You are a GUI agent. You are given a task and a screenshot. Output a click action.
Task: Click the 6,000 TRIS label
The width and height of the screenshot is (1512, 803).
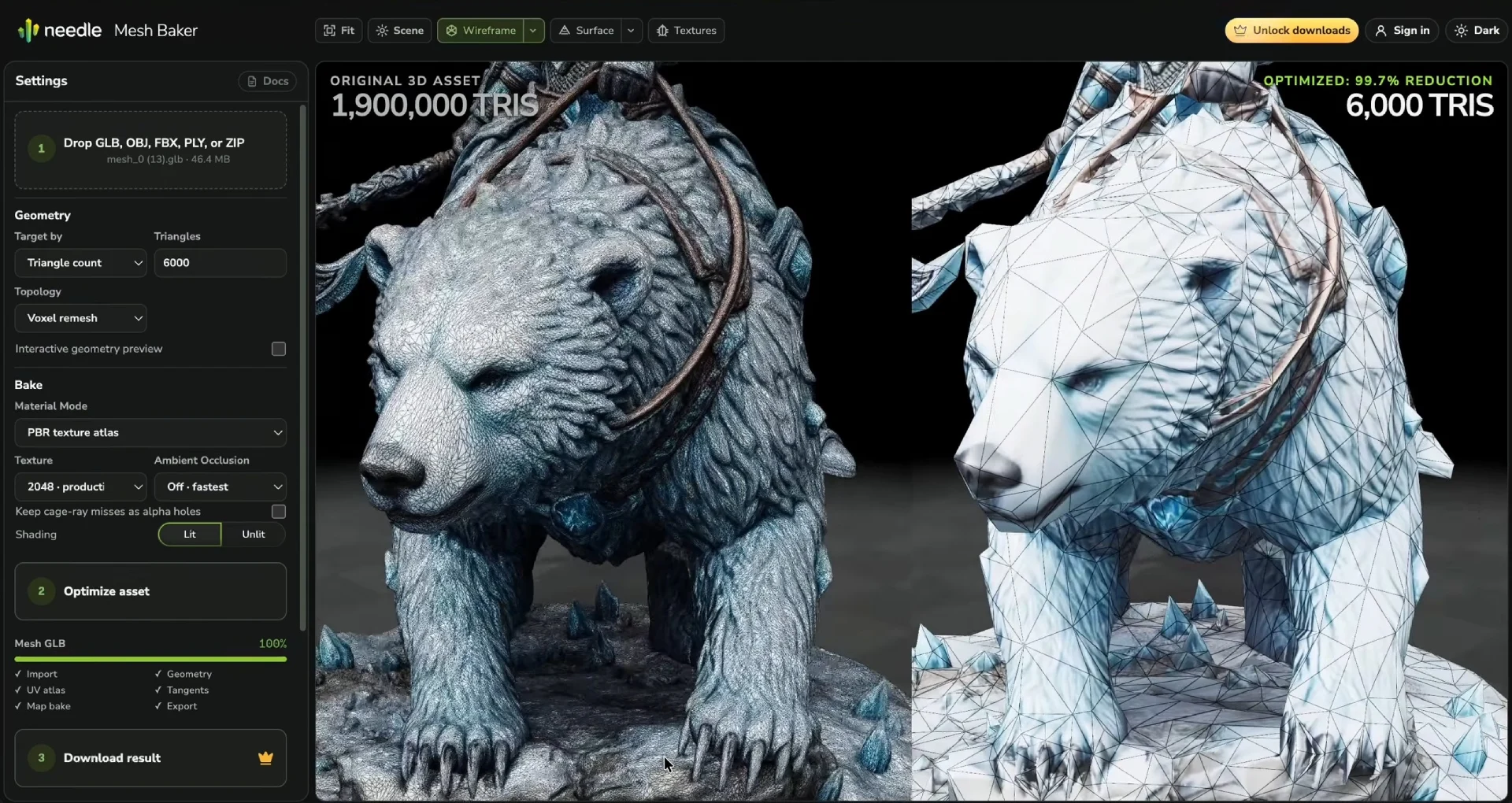pyautogui.click(x=1419, y=105)
